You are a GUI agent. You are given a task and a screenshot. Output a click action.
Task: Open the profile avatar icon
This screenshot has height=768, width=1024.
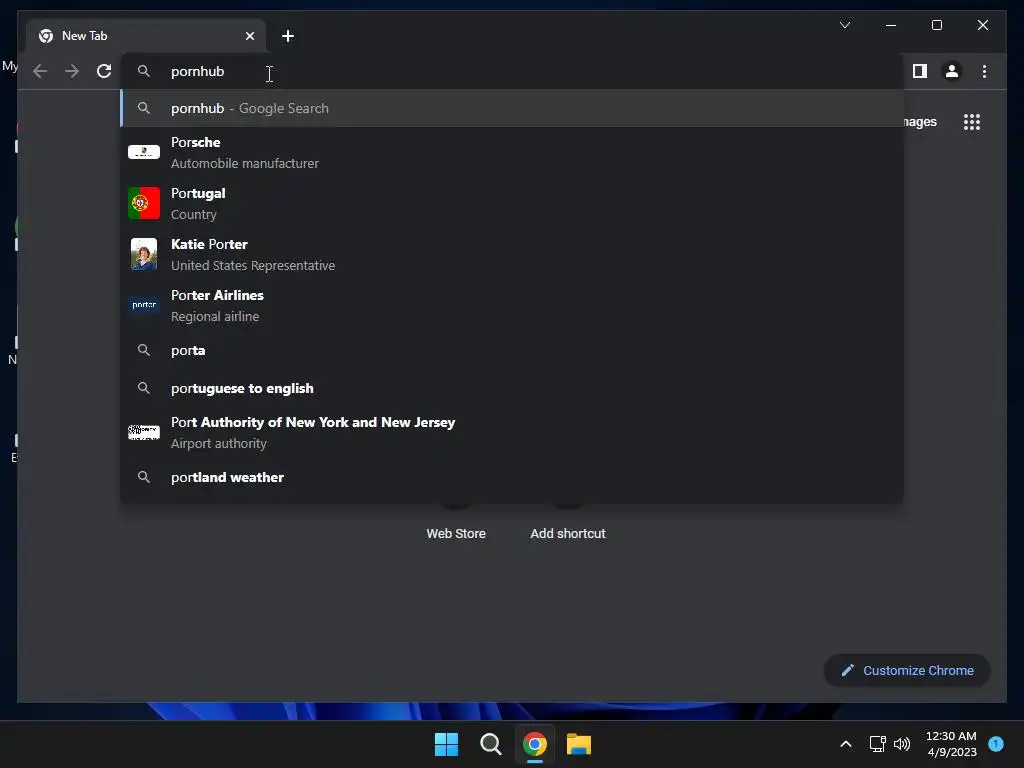(x=952, y=71)
